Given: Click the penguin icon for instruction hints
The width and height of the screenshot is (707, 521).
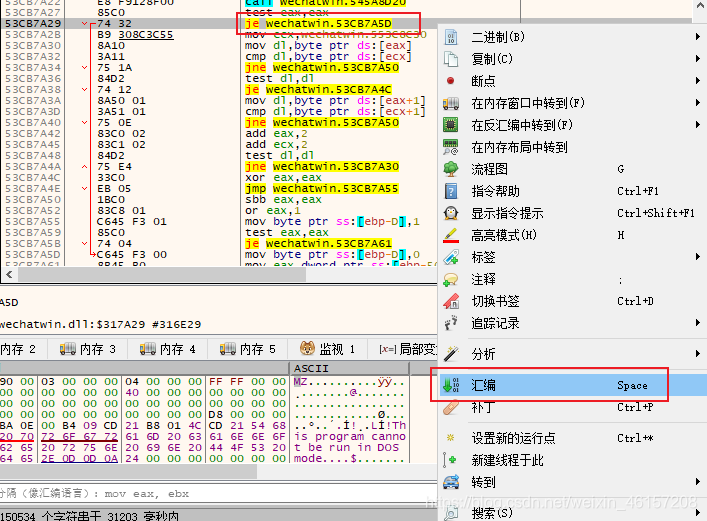Looking at the screenshot, I should point(450,213).
